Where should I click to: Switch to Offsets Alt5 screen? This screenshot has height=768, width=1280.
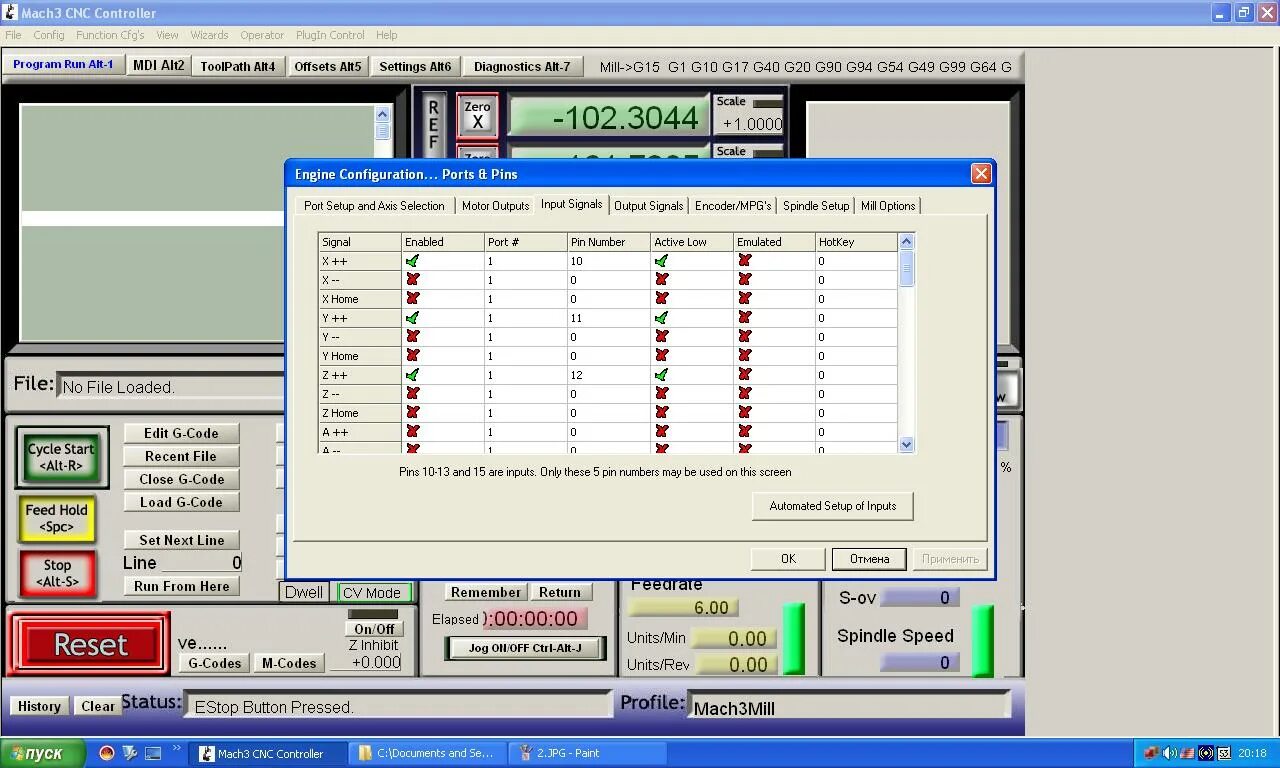[x=328, y=66]
